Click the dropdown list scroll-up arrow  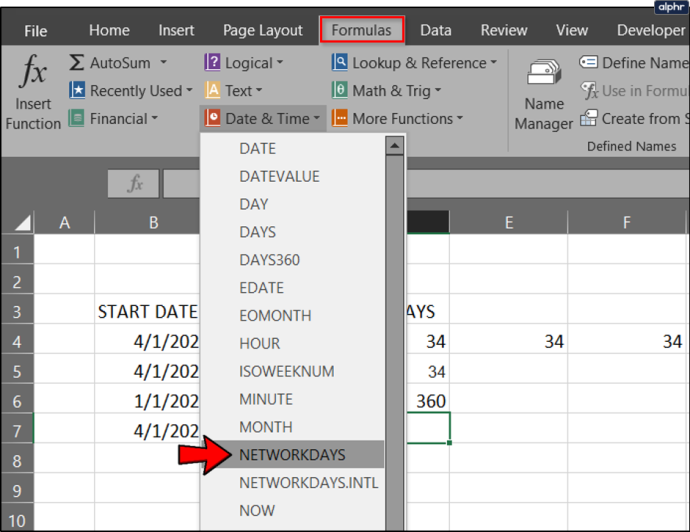click(394, 146)
